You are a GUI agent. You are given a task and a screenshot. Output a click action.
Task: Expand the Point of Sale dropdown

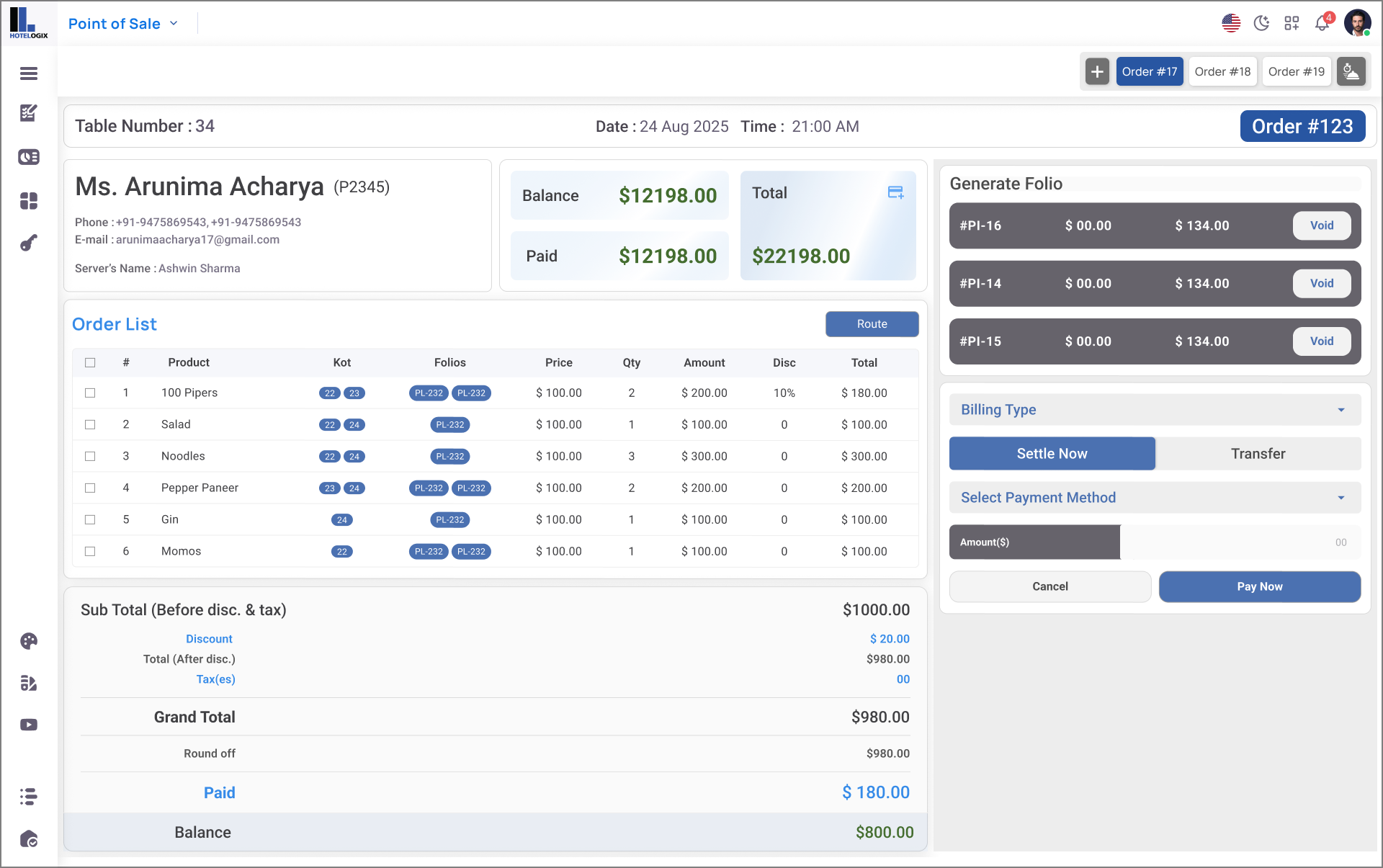coord(123,24)
